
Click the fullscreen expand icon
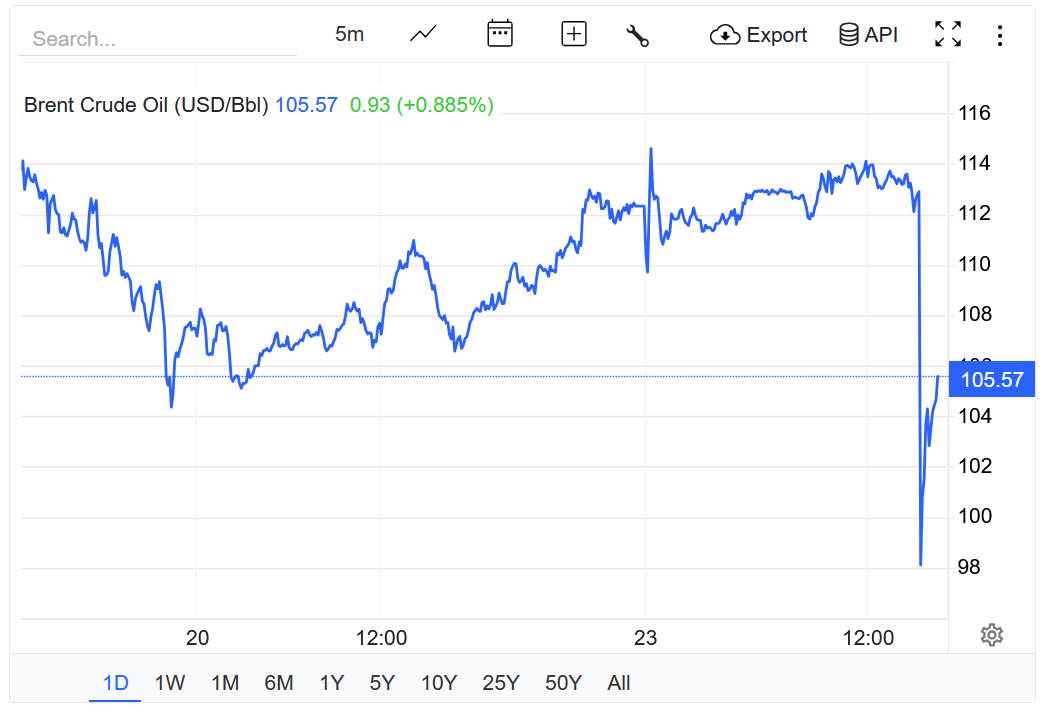[948, 34]
